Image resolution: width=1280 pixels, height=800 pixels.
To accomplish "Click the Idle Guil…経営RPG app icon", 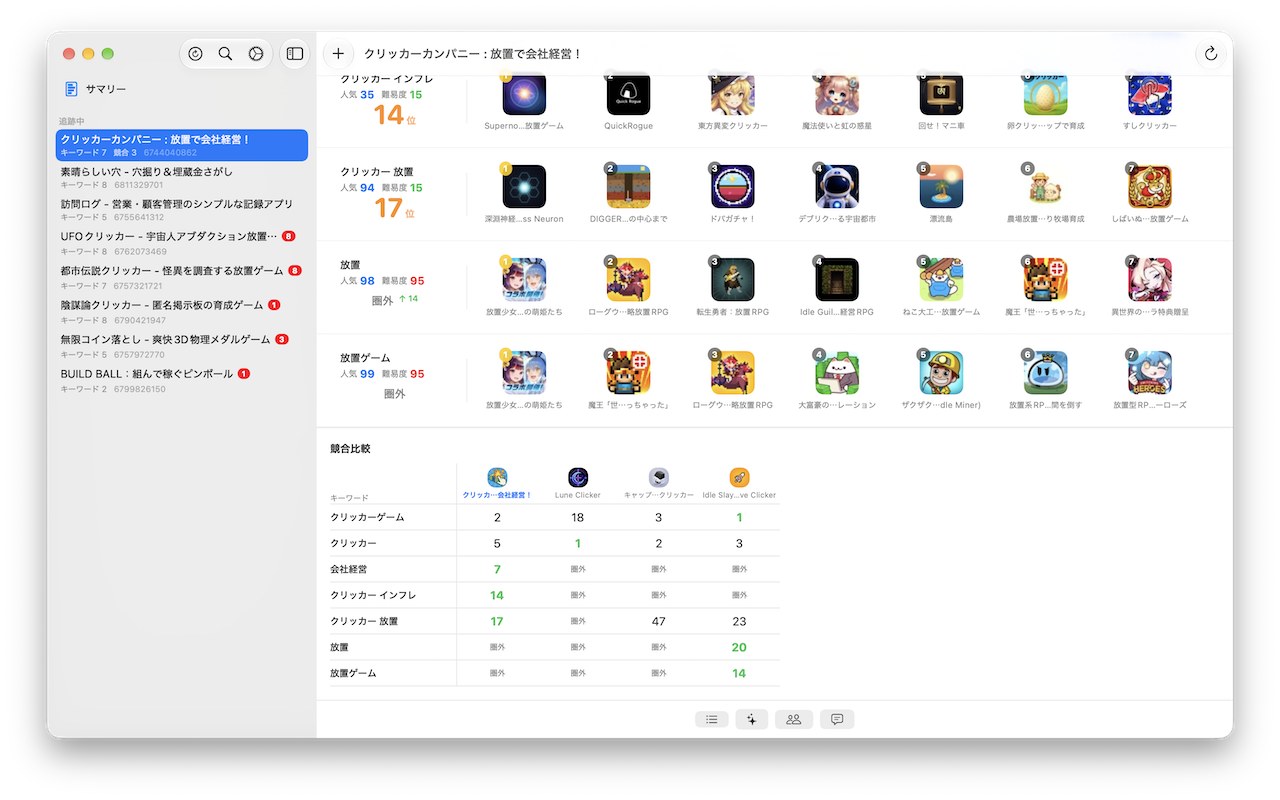I will 837,280.
